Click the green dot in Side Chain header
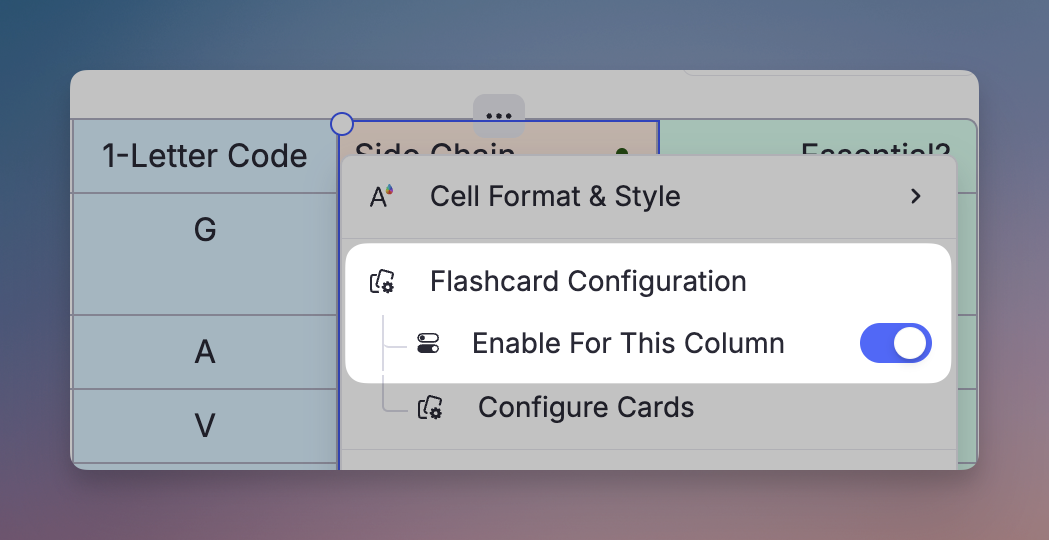The height and width of the screenshot is (540, 1049). pyautogui.click(x=622, y=152)
